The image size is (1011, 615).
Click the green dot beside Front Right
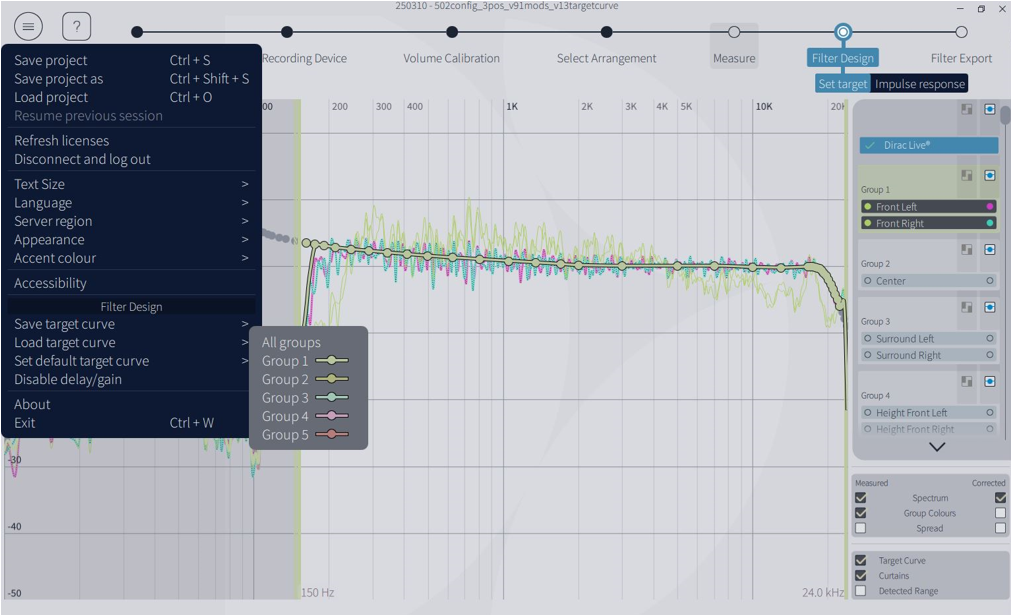click(868, 223)
